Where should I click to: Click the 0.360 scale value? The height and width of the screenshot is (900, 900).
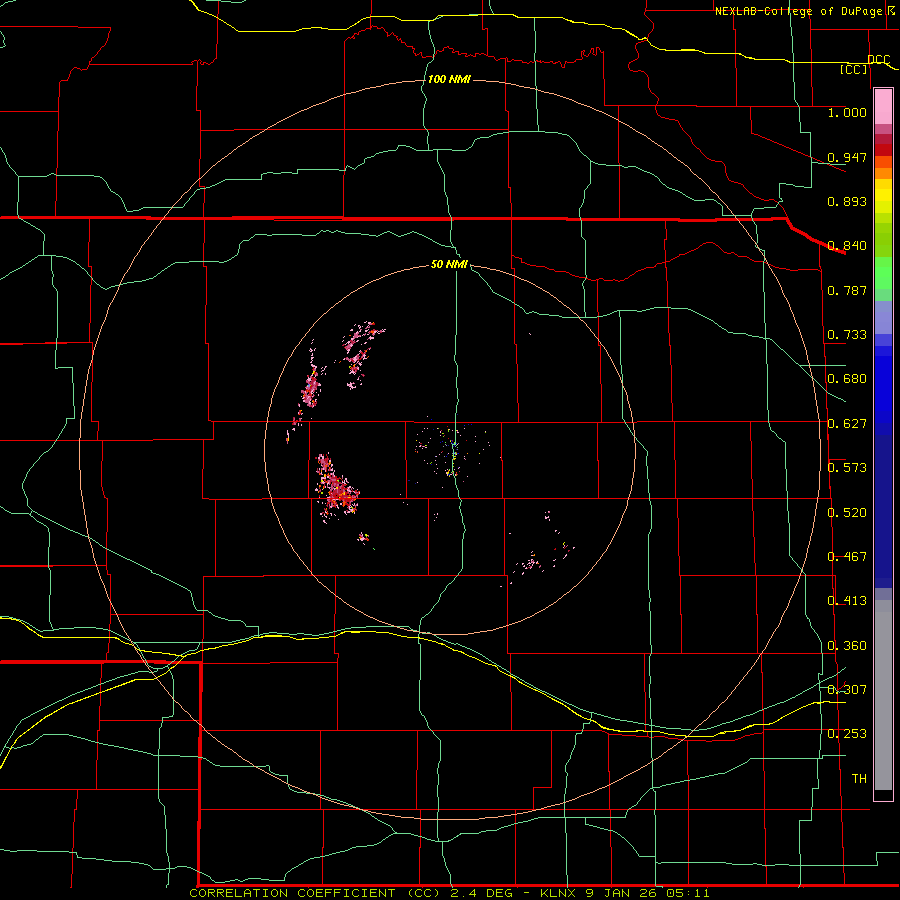847,646
